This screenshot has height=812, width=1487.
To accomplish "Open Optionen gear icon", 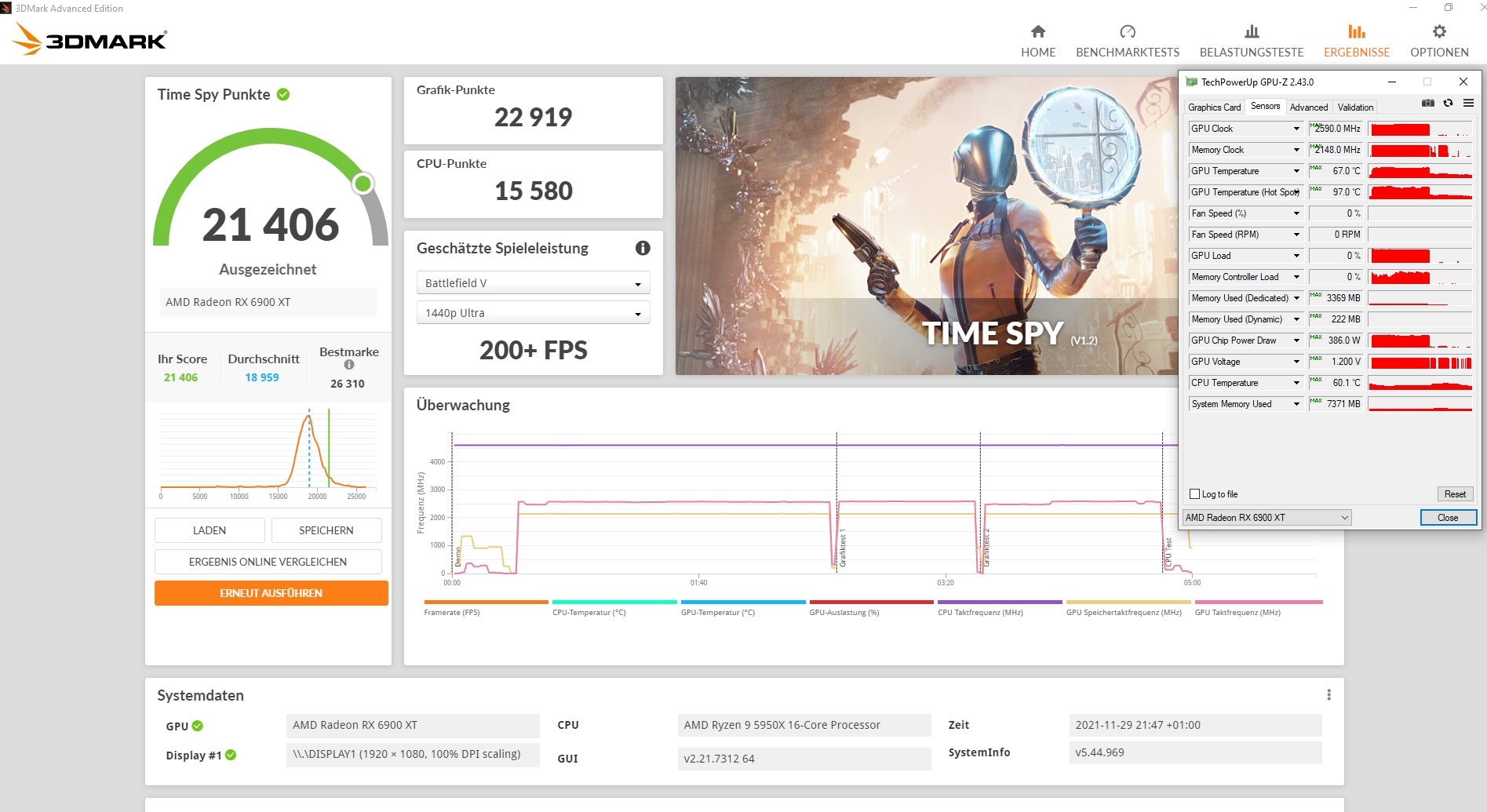I will point(1439,31).
